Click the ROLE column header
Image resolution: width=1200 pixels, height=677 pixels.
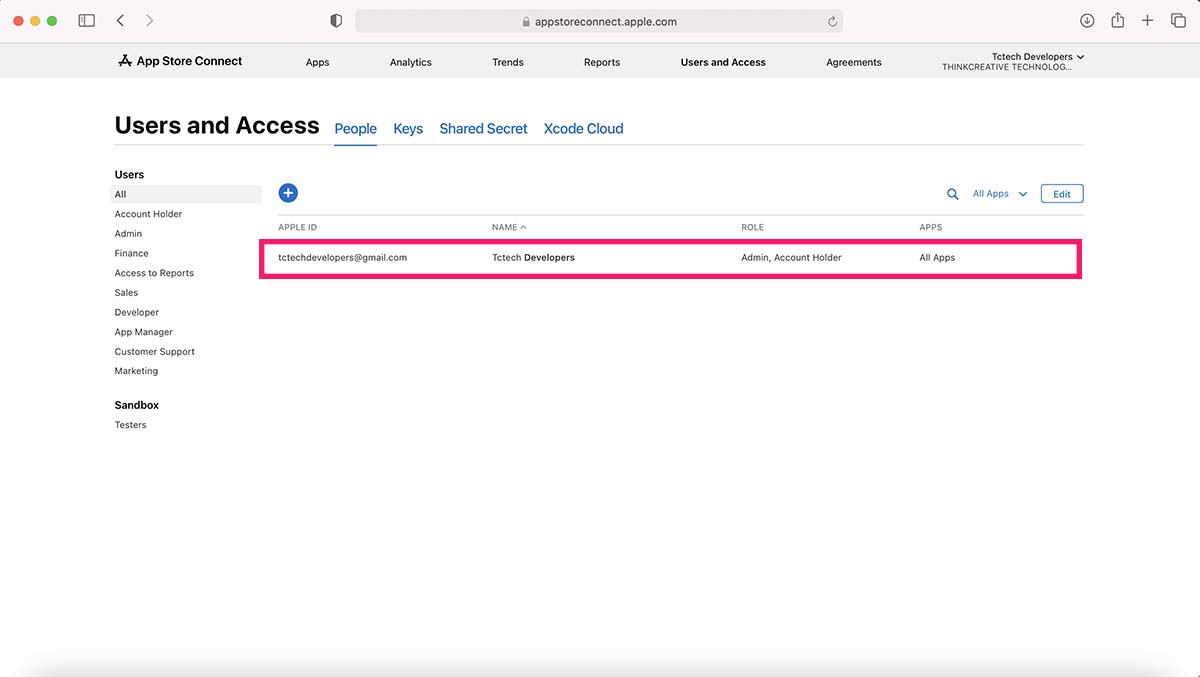752,227
